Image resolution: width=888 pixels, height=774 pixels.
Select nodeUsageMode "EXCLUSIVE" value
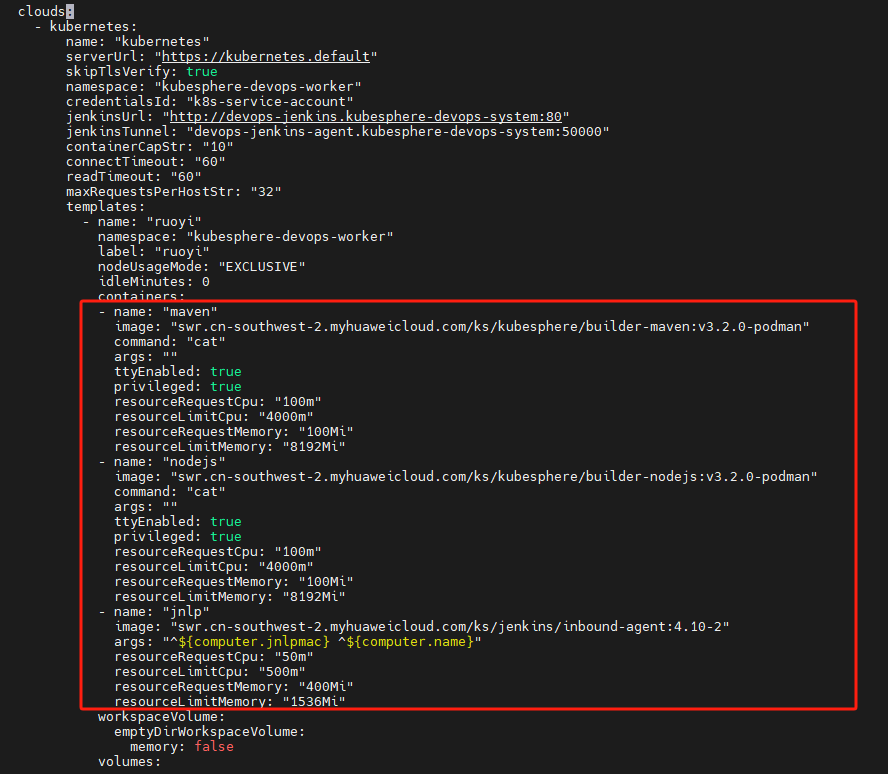tap(262, 267)
